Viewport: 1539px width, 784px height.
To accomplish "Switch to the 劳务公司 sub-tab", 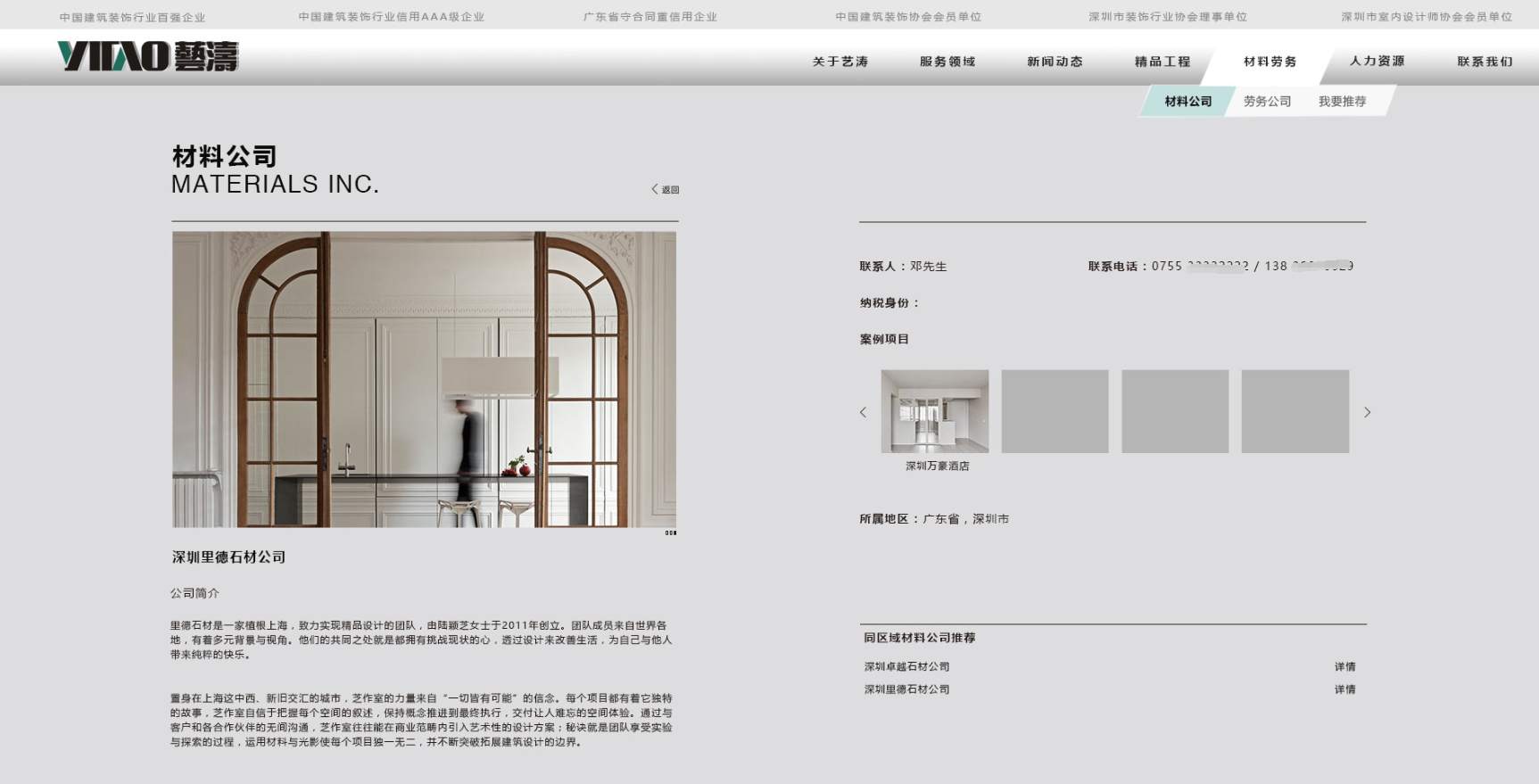I will (x=1268, y=102).
